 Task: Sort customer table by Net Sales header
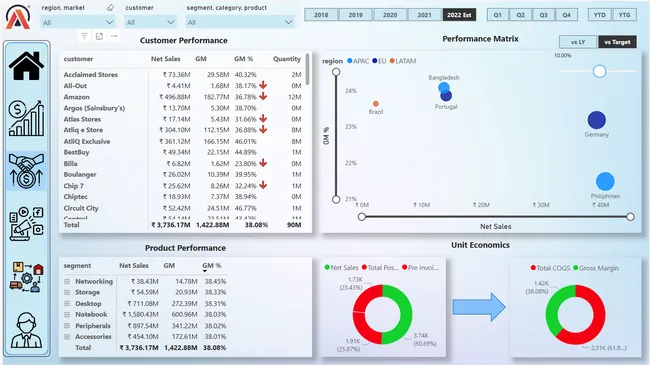tap(165, 59)
